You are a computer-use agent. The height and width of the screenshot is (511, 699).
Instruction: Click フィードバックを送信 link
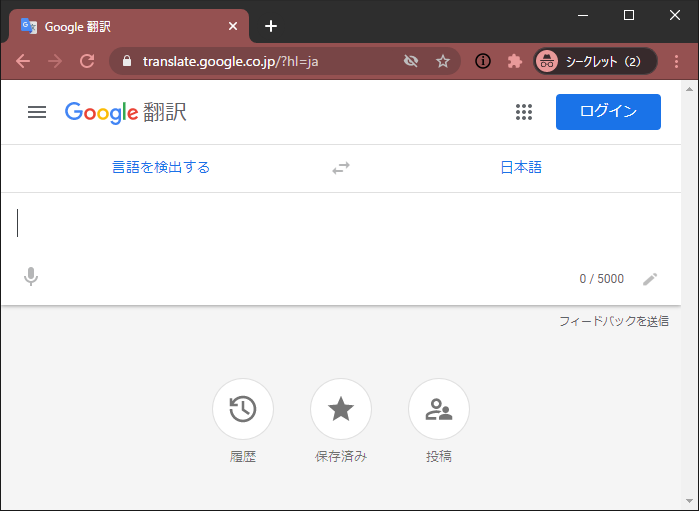click(613, 321)
